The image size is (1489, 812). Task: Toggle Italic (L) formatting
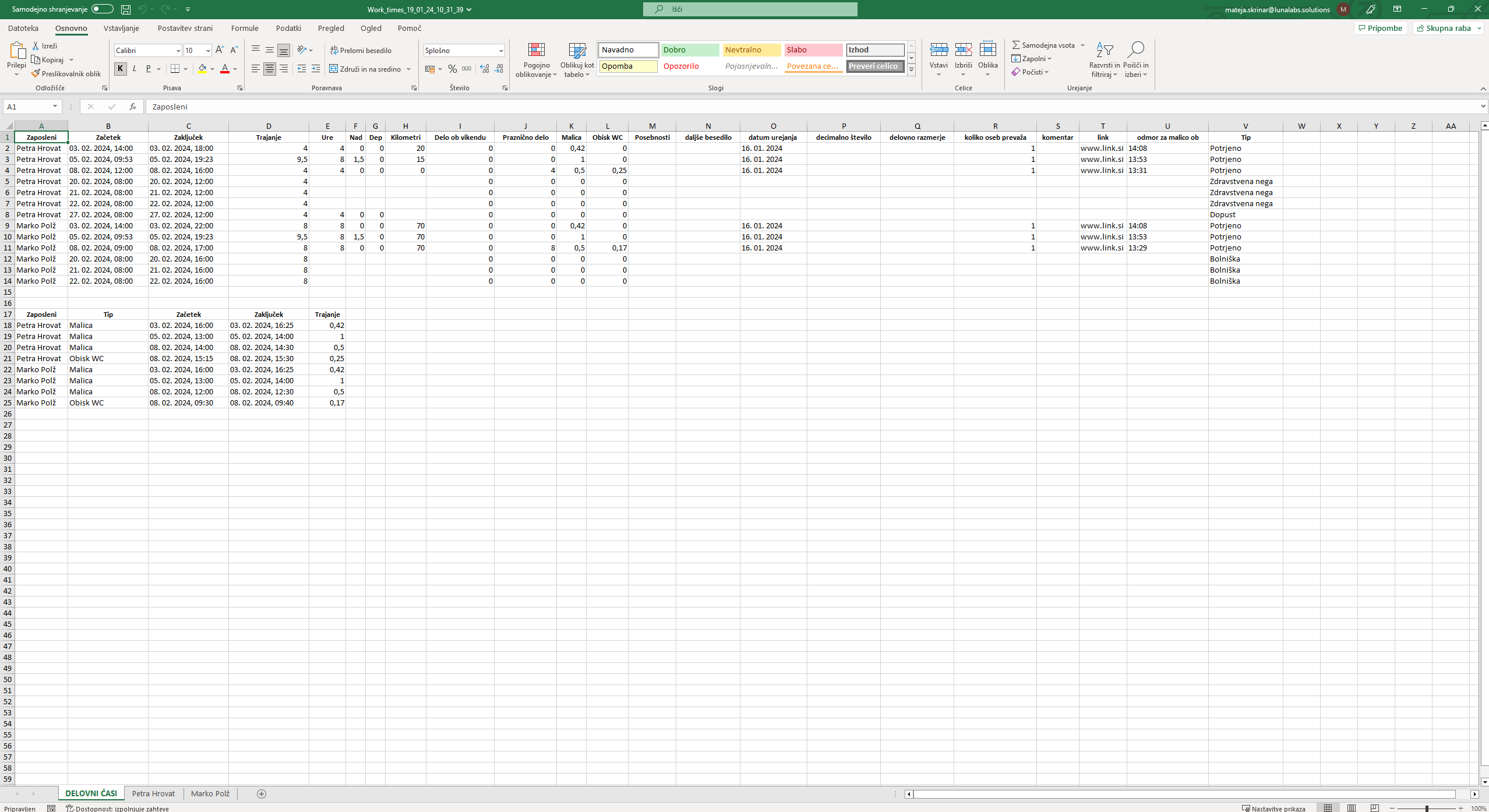135,69
